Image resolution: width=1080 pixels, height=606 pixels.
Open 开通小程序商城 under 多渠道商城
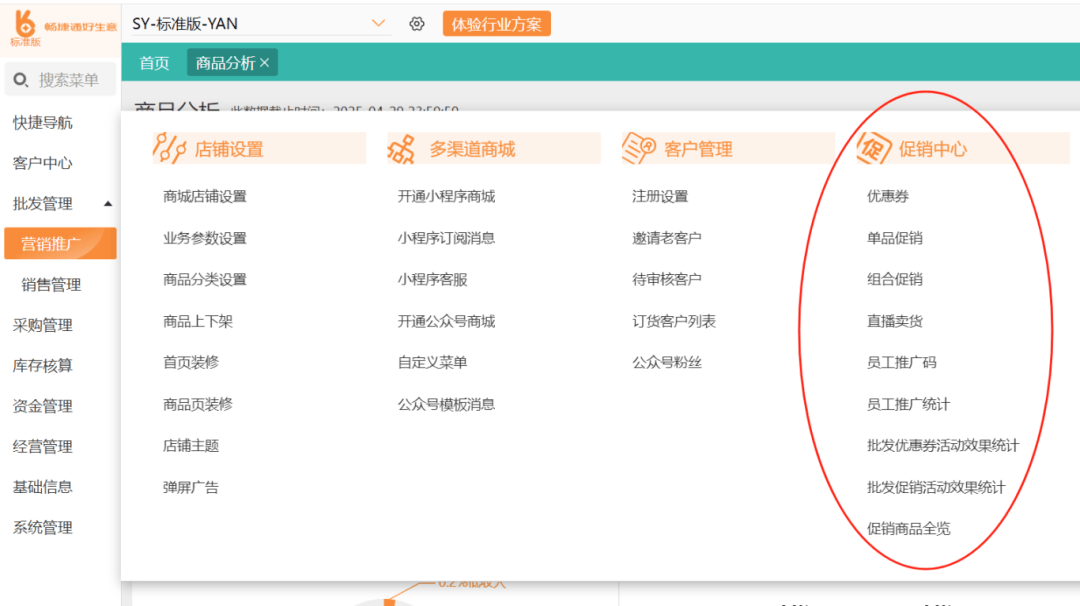[x=445, y=195]
